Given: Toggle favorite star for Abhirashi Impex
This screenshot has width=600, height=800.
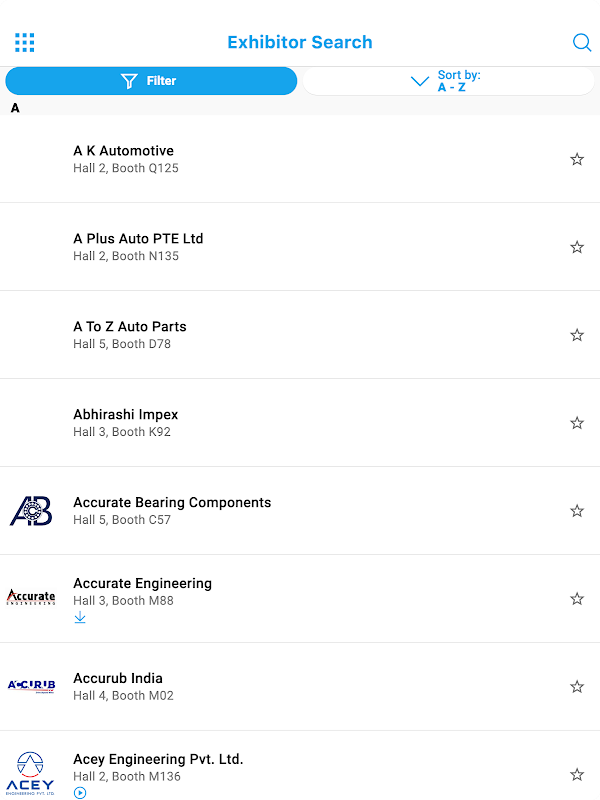Looking at the screenshot, I should [x=577, y=423].
